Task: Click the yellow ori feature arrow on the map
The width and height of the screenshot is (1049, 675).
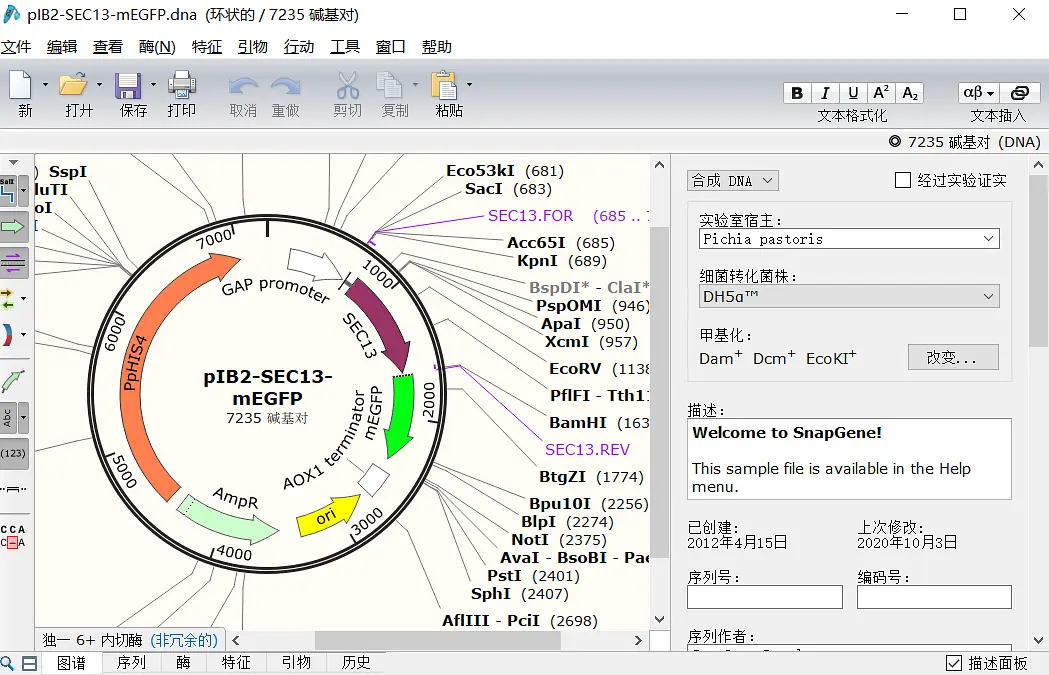Action: coord(327,516)
